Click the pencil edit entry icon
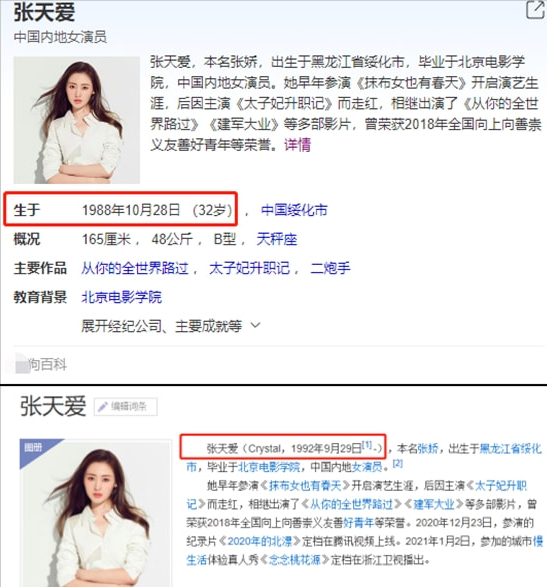Image resolution: width=547 pixels, height=587 pixels. coord(103,407)
